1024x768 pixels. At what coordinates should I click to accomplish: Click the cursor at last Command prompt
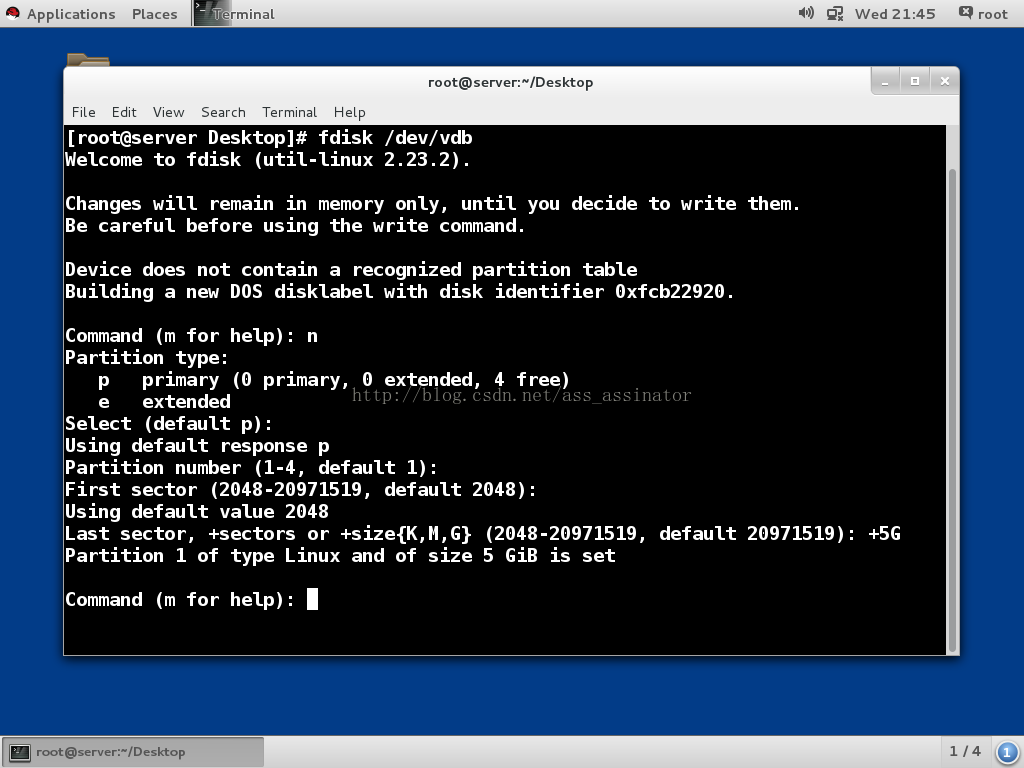312,600
